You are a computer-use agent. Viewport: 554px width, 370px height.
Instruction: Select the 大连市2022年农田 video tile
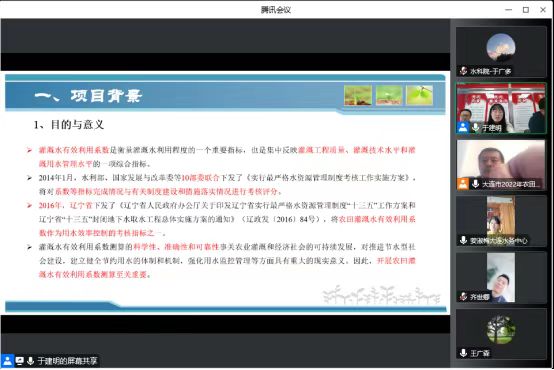501,165
